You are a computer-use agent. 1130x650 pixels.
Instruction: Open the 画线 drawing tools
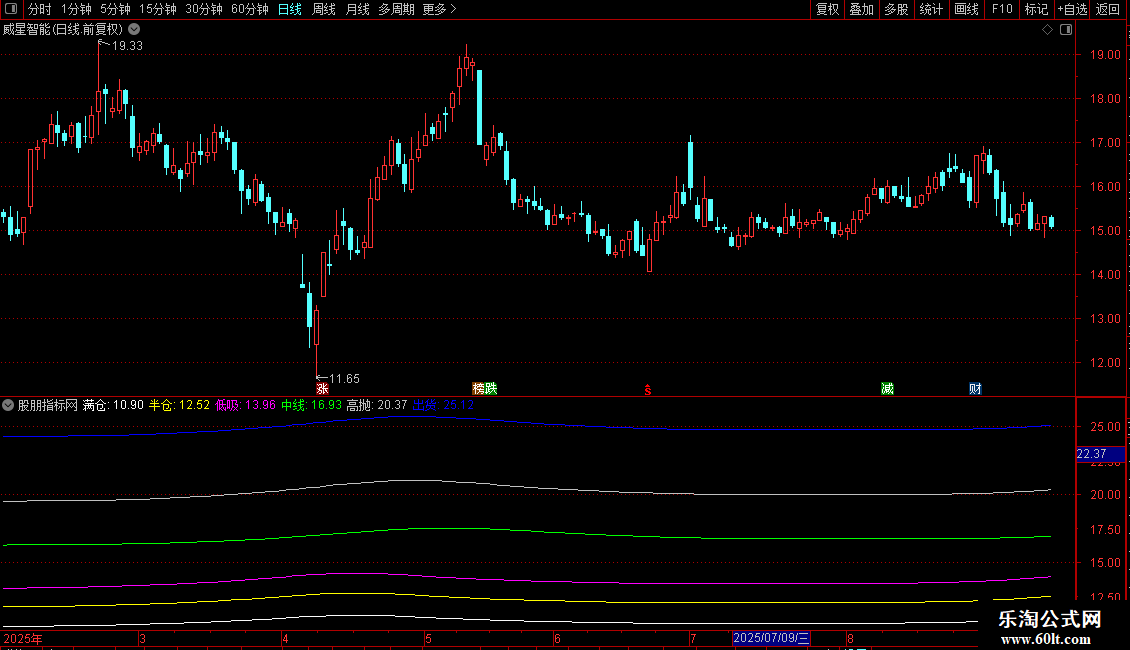pyautogui.click(x=966, y=9)
